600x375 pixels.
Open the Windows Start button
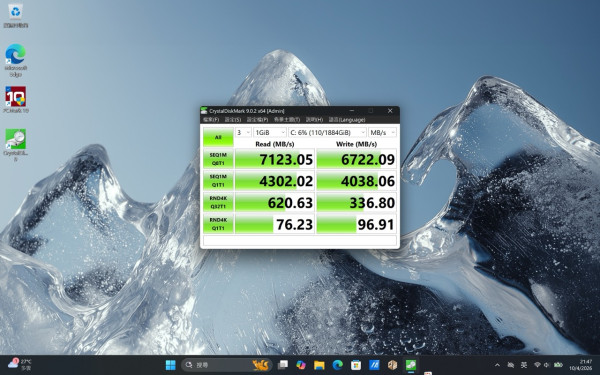pos(170,365)
